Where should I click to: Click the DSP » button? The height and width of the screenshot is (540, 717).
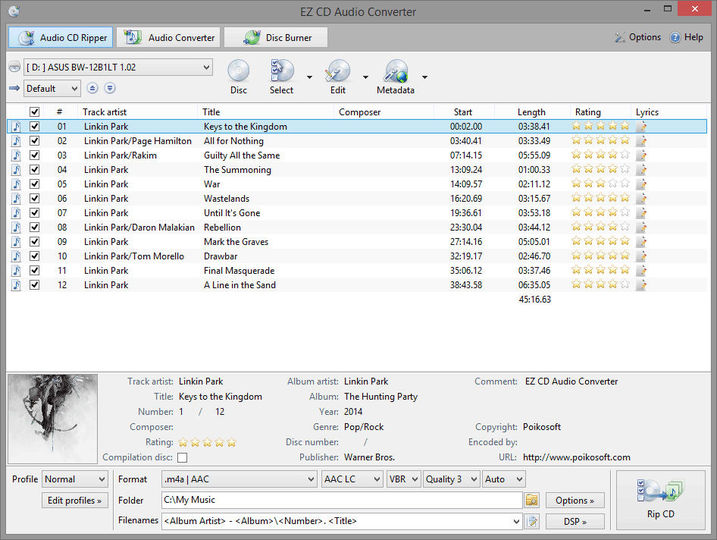(575, 521)
